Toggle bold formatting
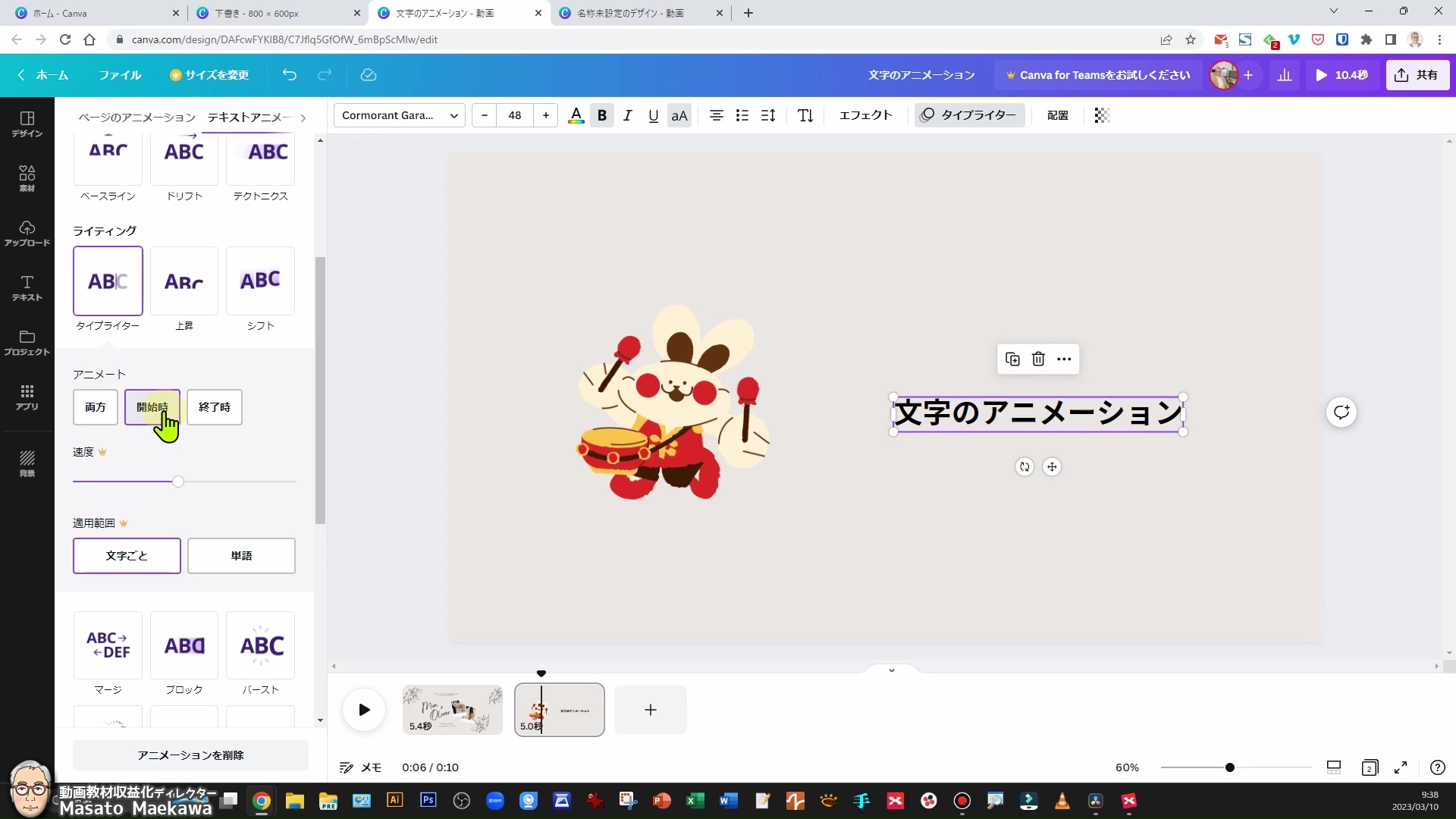The image size is (1456, 819). [x=602, y=115]
